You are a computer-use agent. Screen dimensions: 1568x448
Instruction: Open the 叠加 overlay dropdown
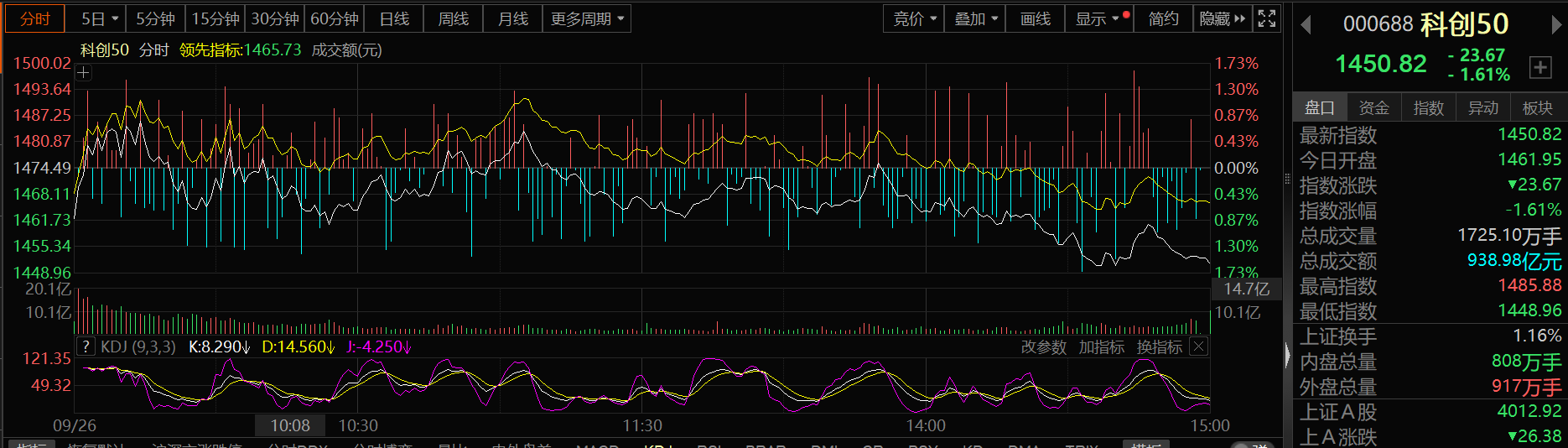point(976,18)
